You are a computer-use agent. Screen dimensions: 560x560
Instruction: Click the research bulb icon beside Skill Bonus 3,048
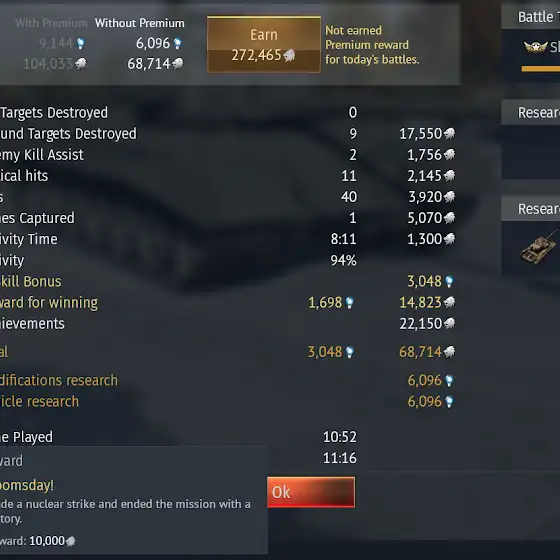pyautogui.click(x=449, y=281)
